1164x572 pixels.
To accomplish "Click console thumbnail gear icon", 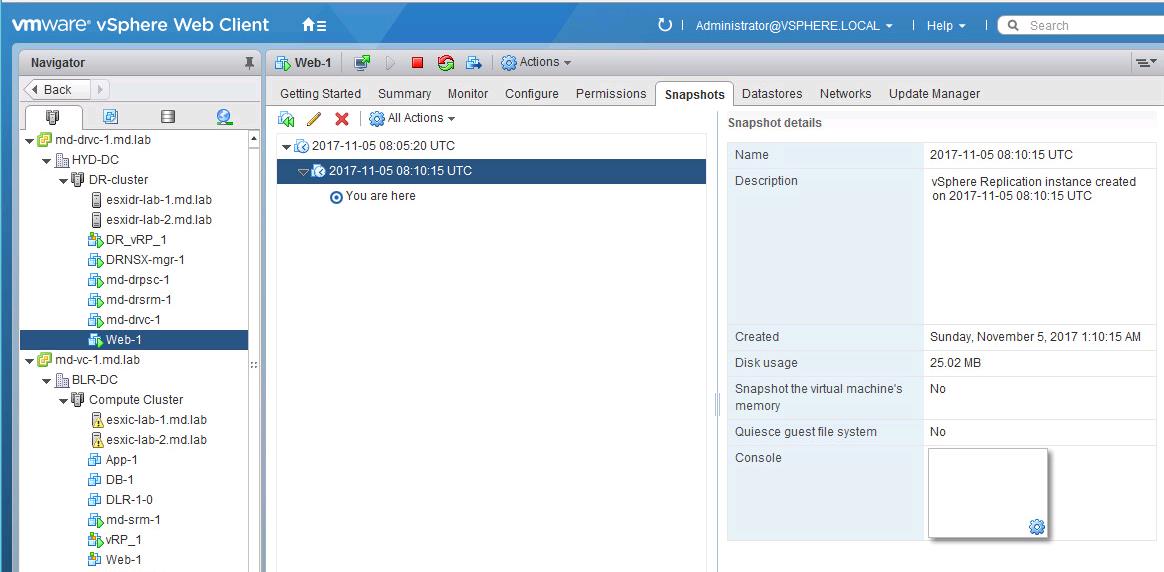I will [1036, 527].
